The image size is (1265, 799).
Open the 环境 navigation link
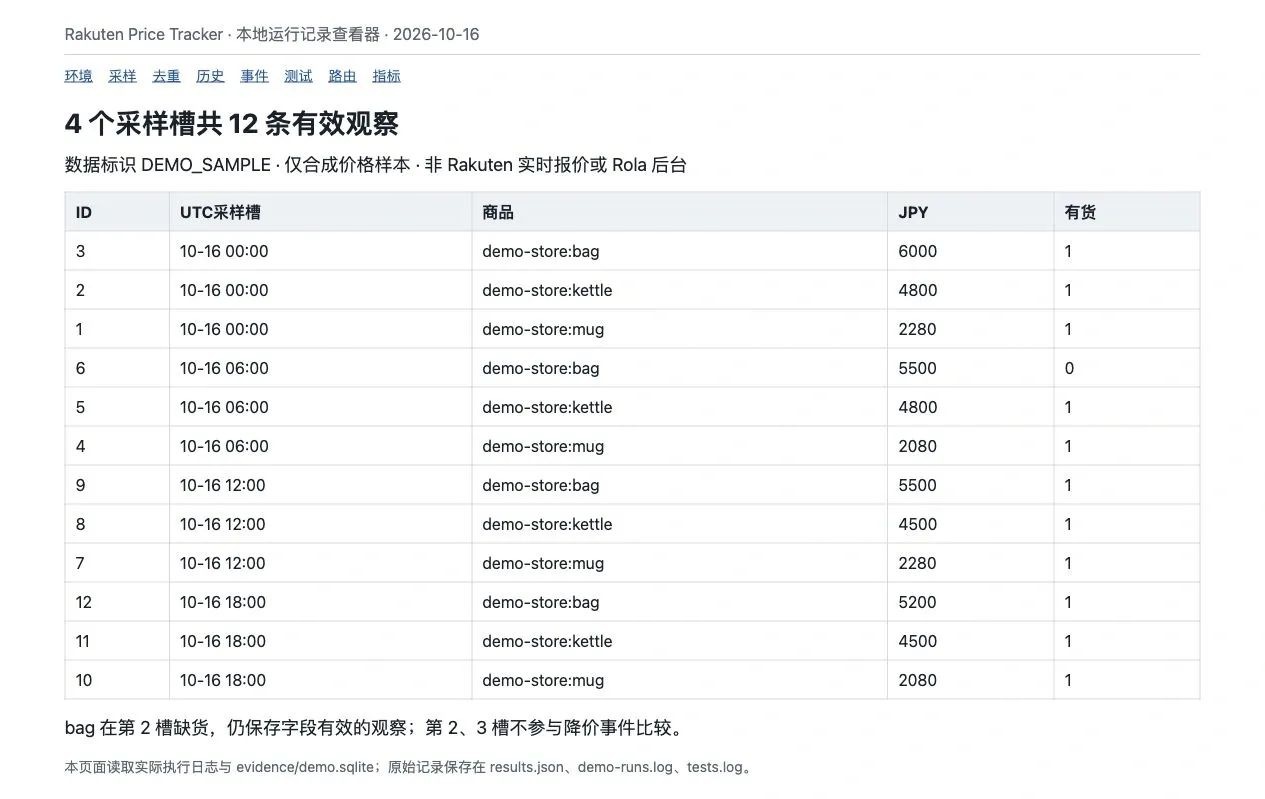(79, 76)
